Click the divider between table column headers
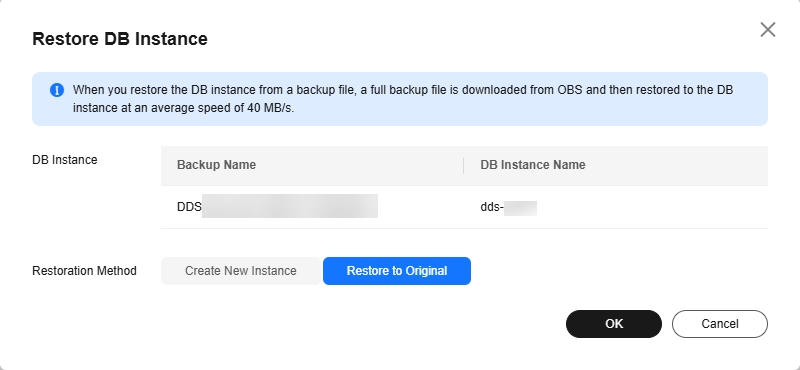The height and width of the screenshot is (370, 800). pos(464,165)
